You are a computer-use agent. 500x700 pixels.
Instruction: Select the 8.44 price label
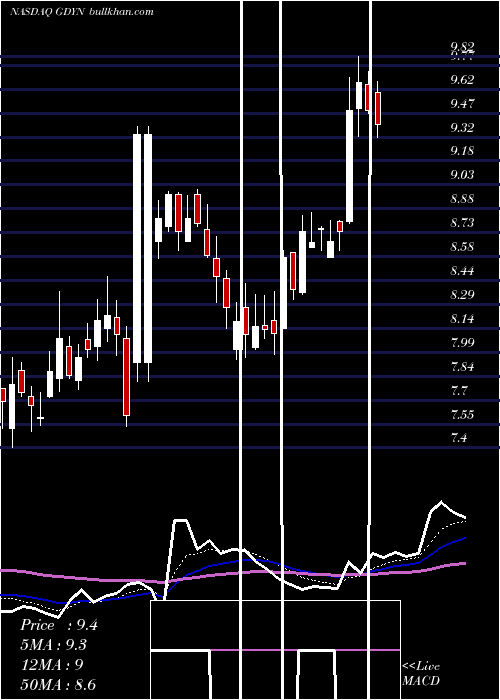(462, 271)
